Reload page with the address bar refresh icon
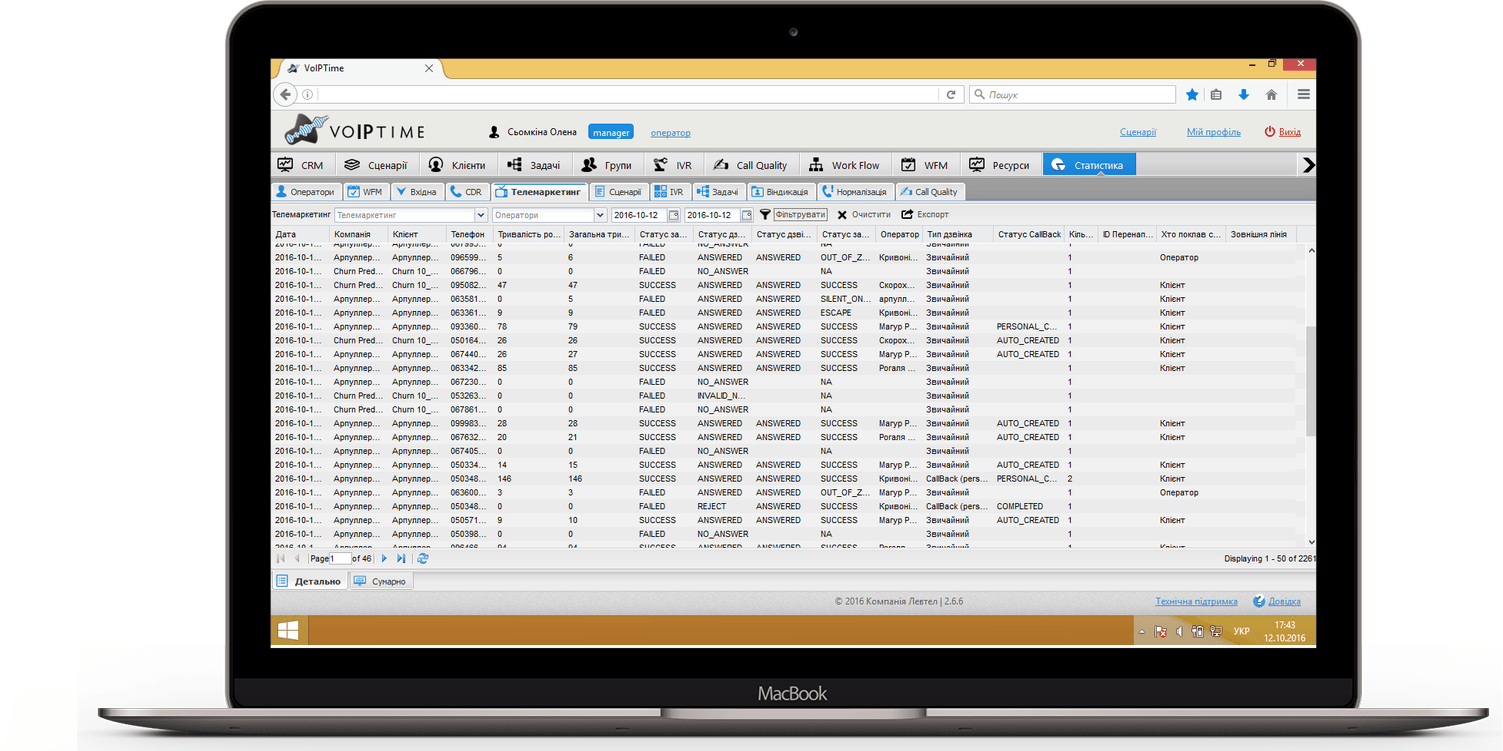Viewport: 1503px width, 751px height. [951, 95]
